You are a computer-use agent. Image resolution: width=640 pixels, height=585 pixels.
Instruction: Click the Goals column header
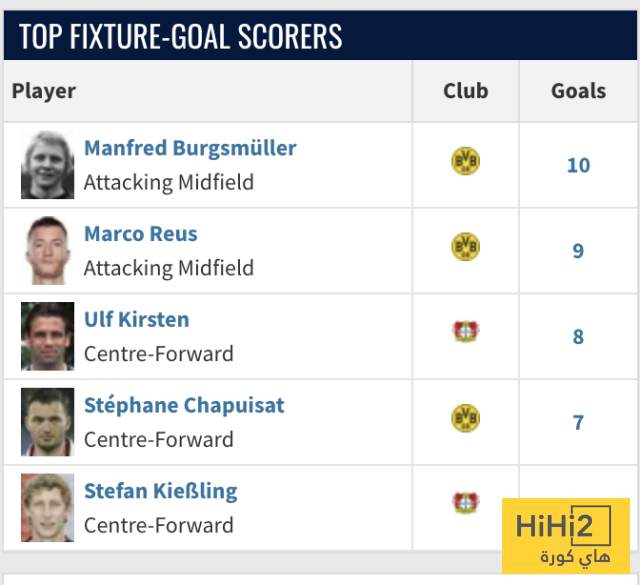tap(578, 91)
